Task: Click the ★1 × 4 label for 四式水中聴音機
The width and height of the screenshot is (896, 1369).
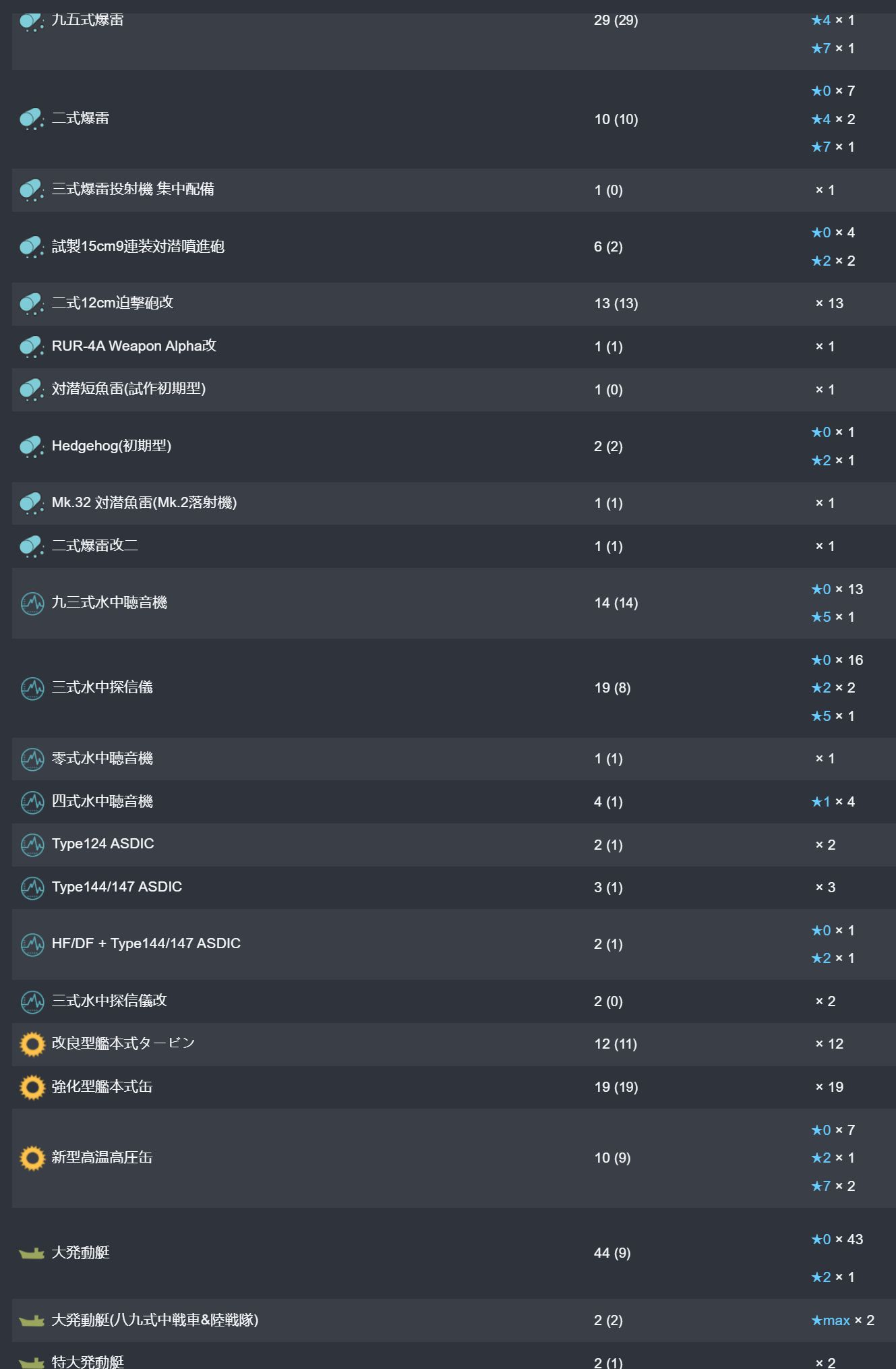Action: pyautogui.click(x=833, y=802)
